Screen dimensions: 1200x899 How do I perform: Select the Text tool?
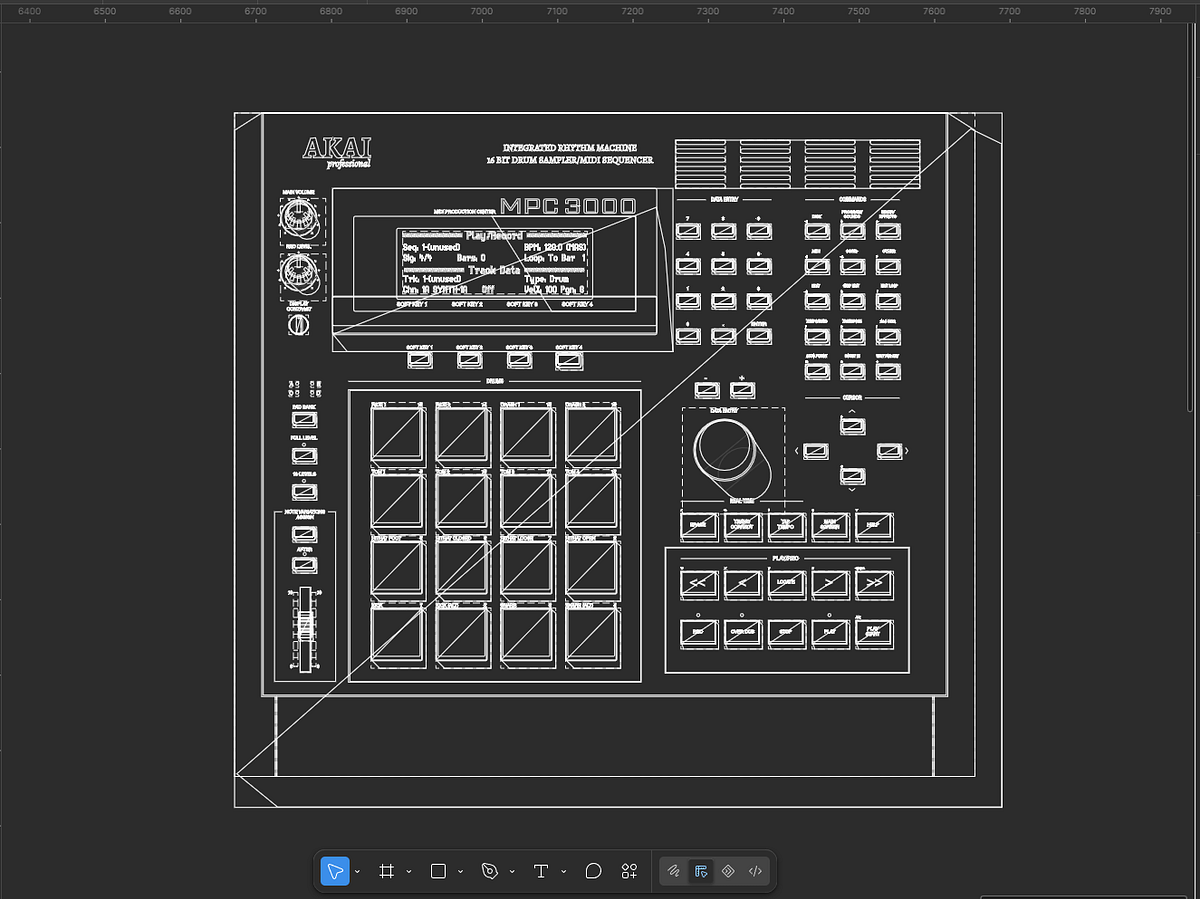coord(541,871)
